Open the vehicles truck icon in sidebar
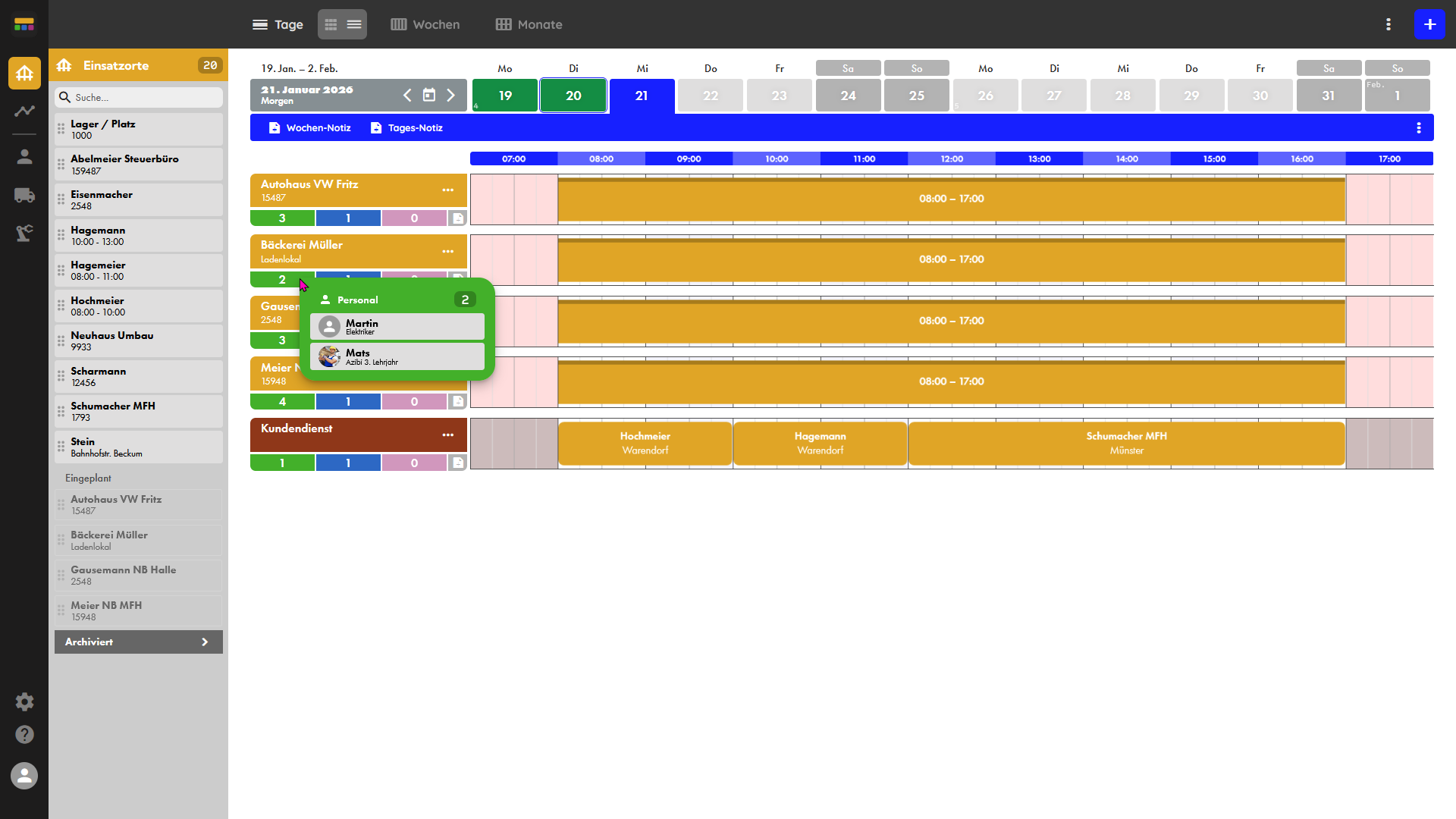The width and height of the screenshot is (1456, 819). tap(24, 195)
